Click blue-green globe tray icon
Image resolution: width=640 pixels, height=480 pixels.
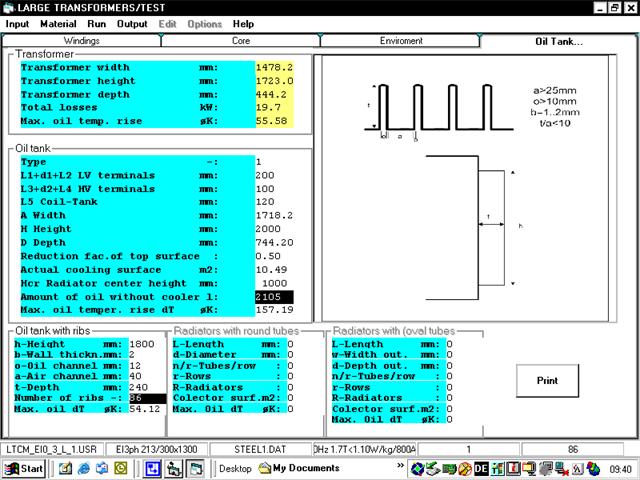coord(417,469)
